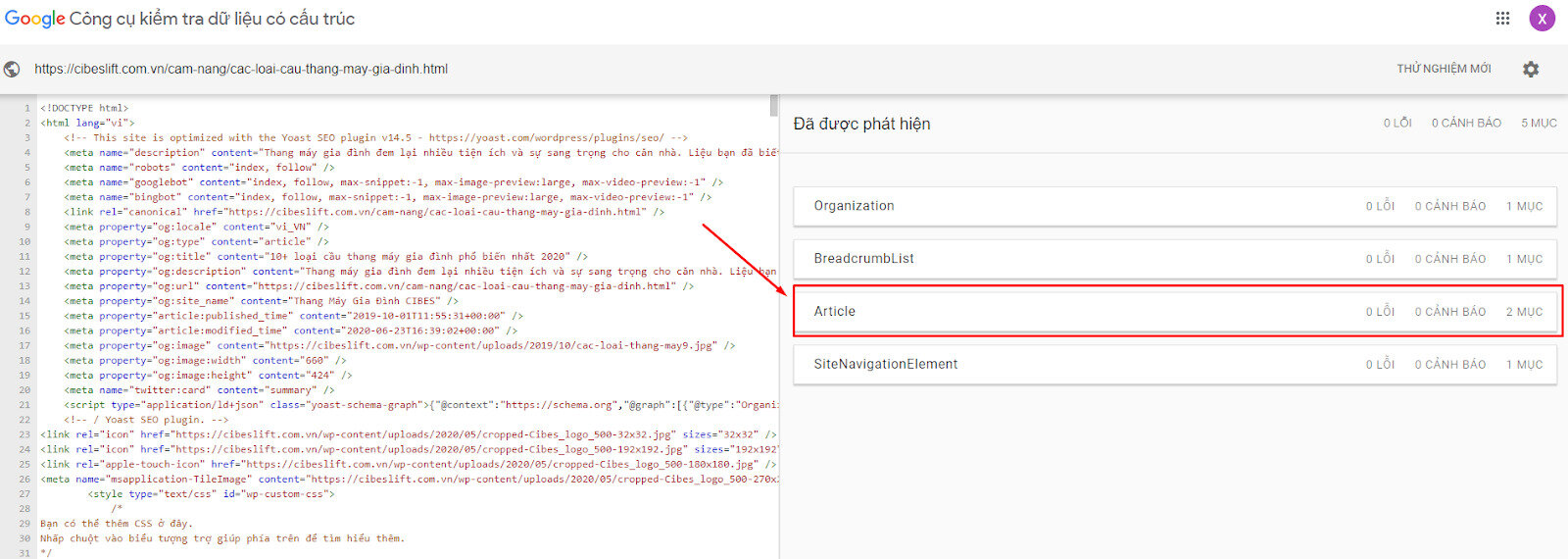Click THỬ NGHIỆM MỚI button
Screen dimensions: 1568x559
(x=1444, y=69)
